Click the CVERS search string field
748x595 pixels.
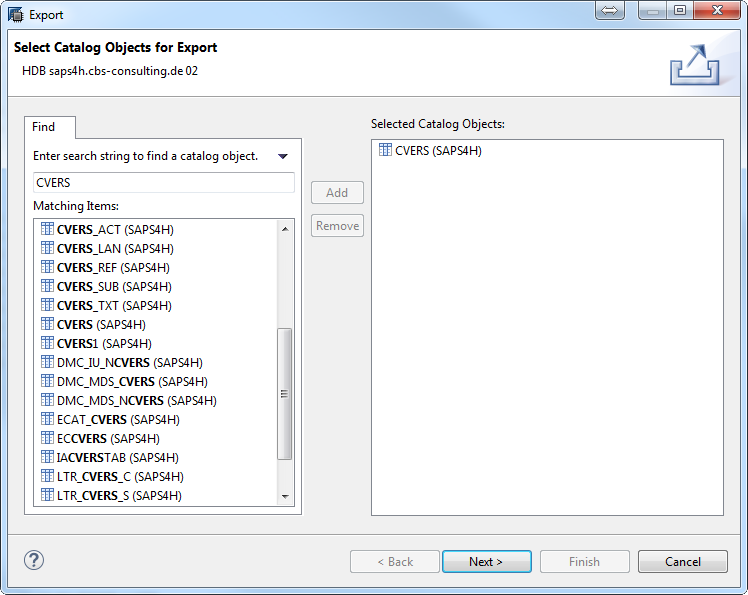tap(164, 183)
